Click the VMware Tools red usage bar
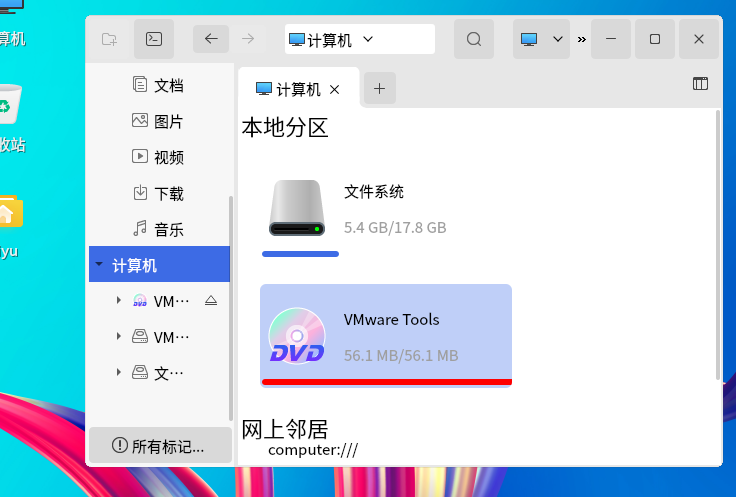Viewport: 736px width, 497px height. coord(387,382)
